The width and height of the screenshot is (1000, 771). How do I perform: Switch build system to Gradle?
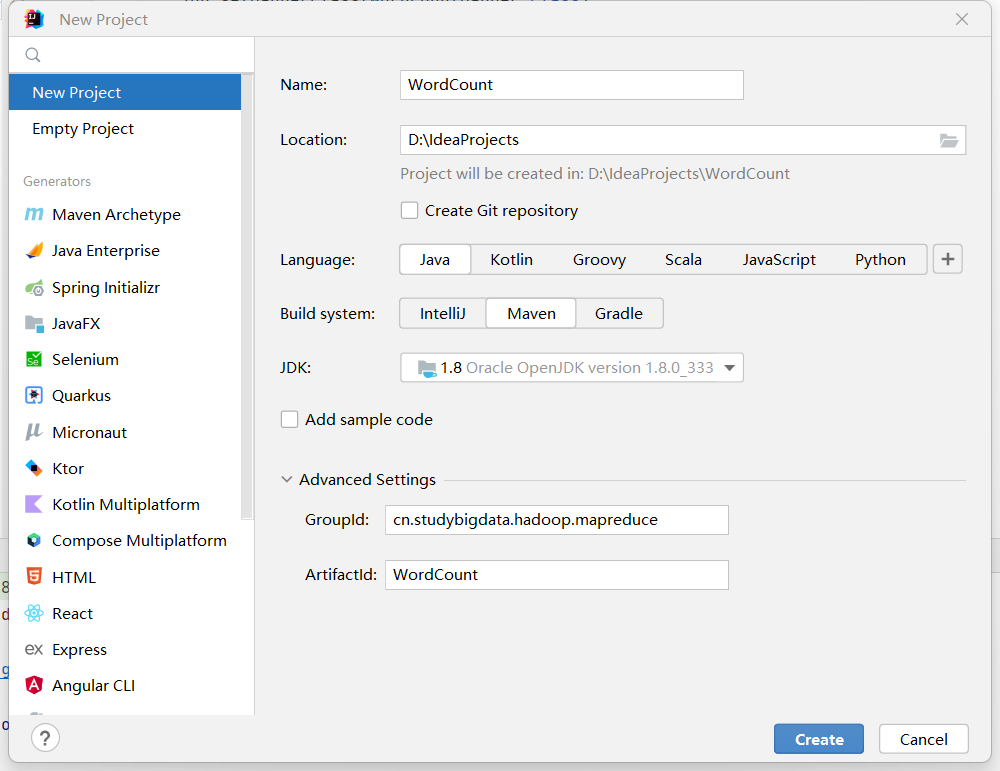[x=619, y=314]
